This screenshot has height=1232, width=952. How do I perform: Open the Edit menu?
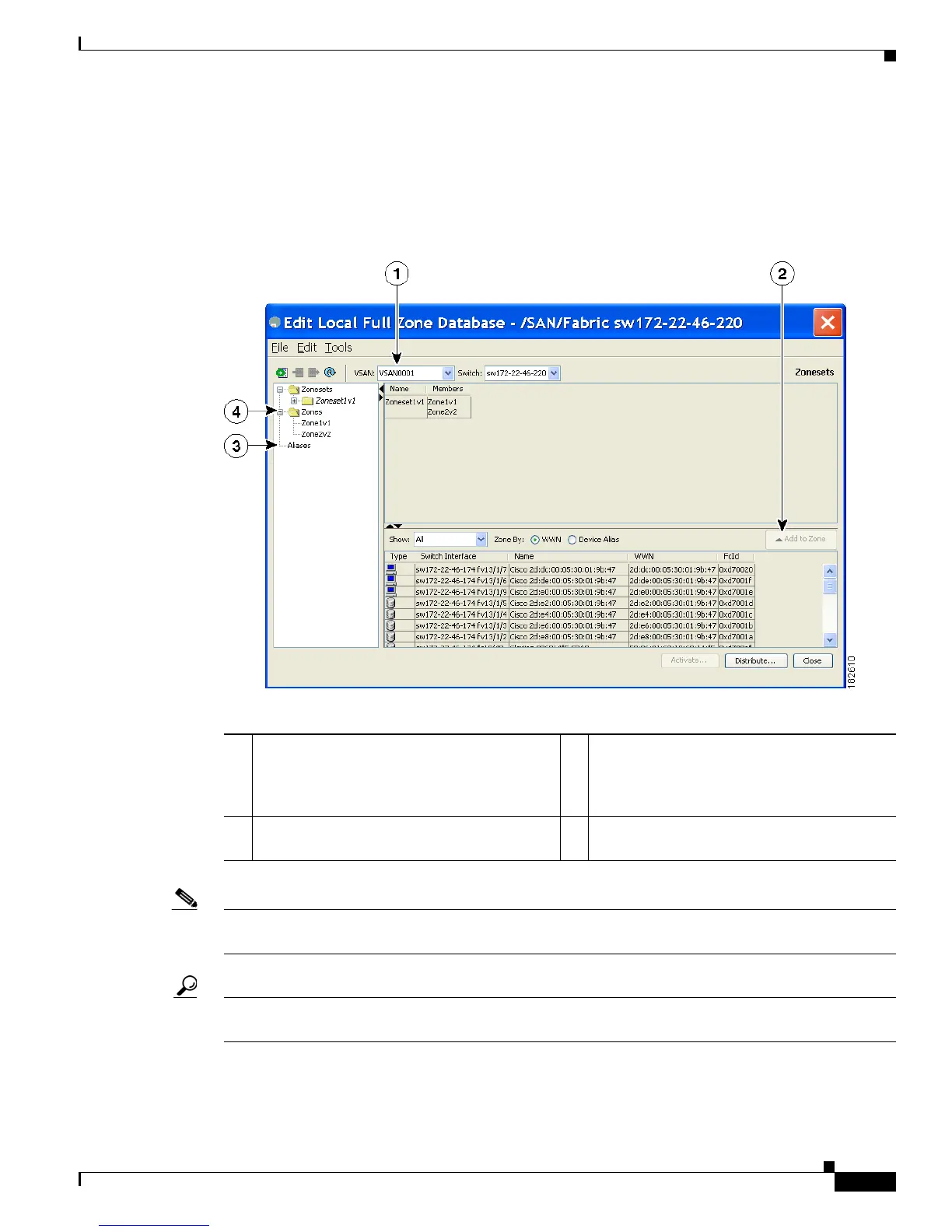306,348
